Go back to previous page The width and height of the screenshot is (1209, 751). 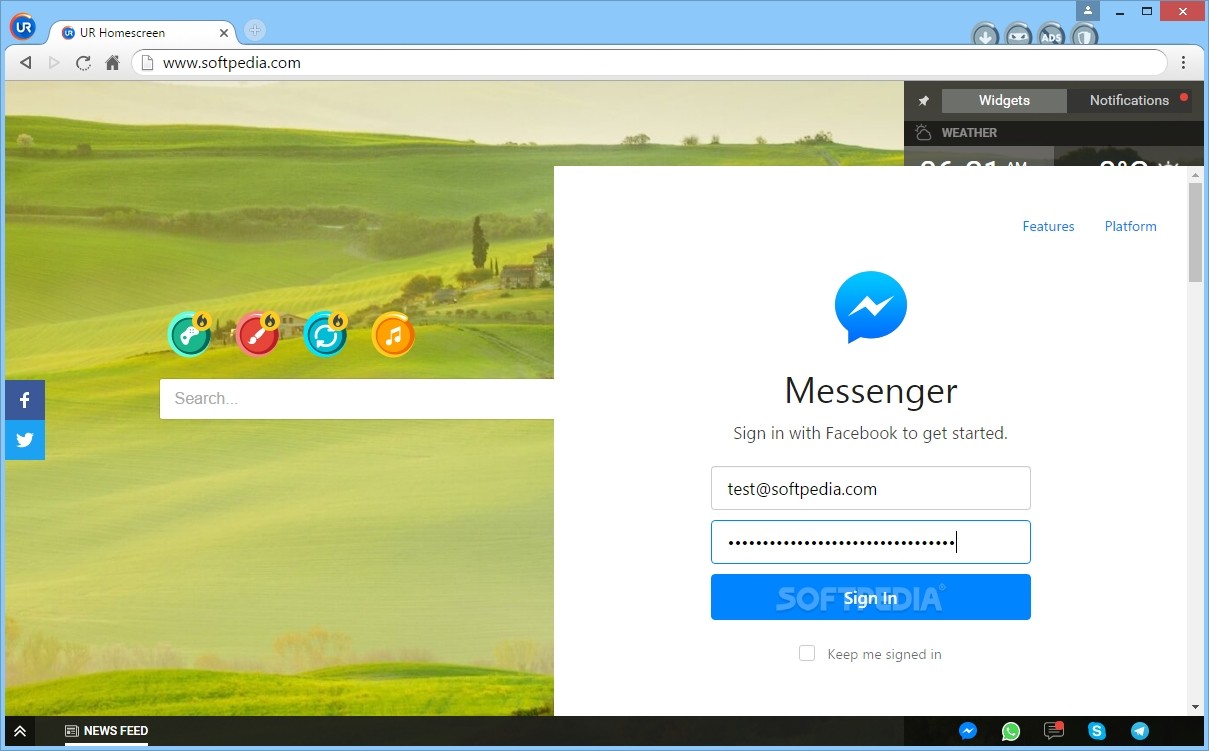tap(26, 62)
